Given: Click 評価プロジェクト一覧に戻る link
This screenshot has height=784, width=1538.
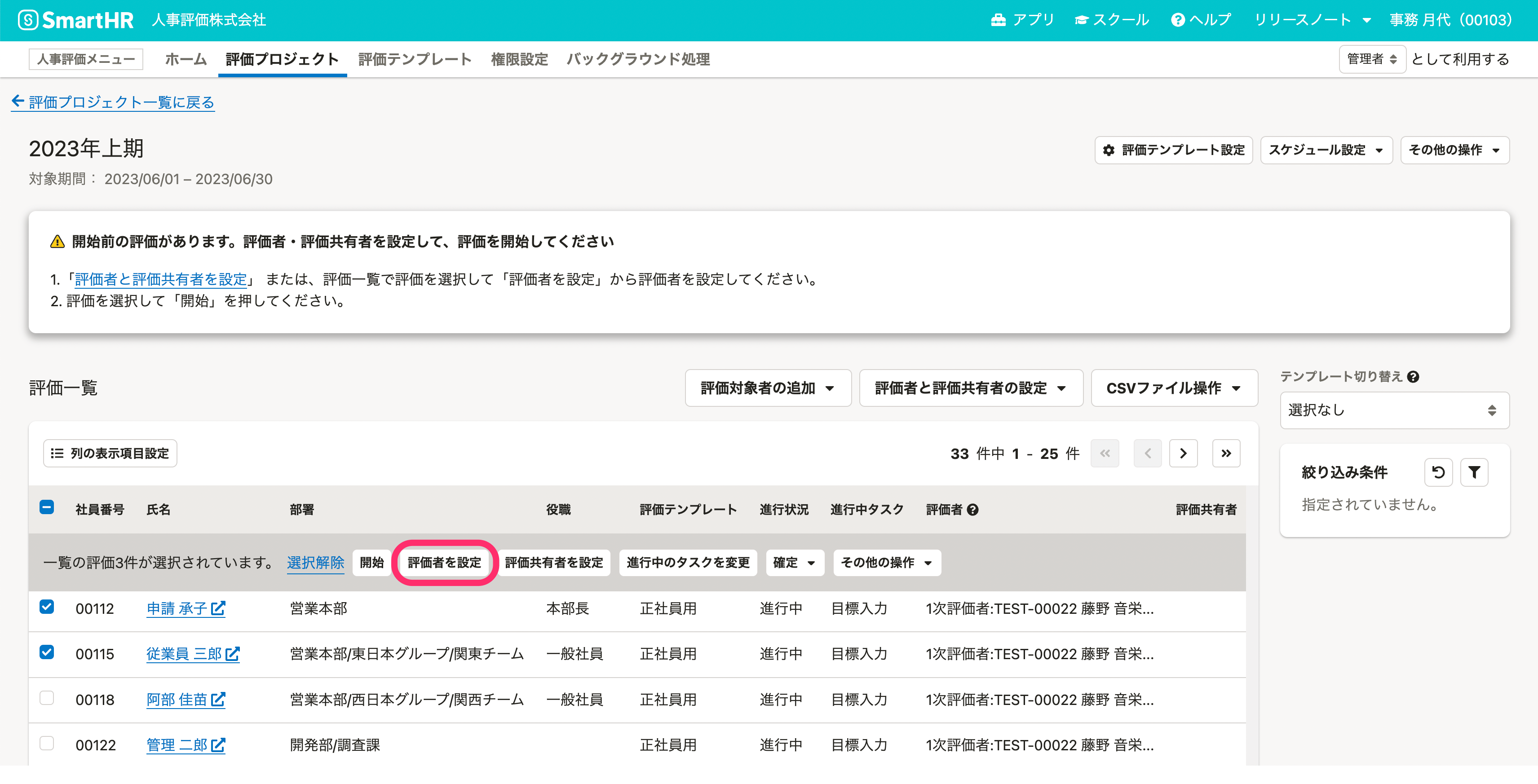Looking at the screenshot, I should 114,102.
